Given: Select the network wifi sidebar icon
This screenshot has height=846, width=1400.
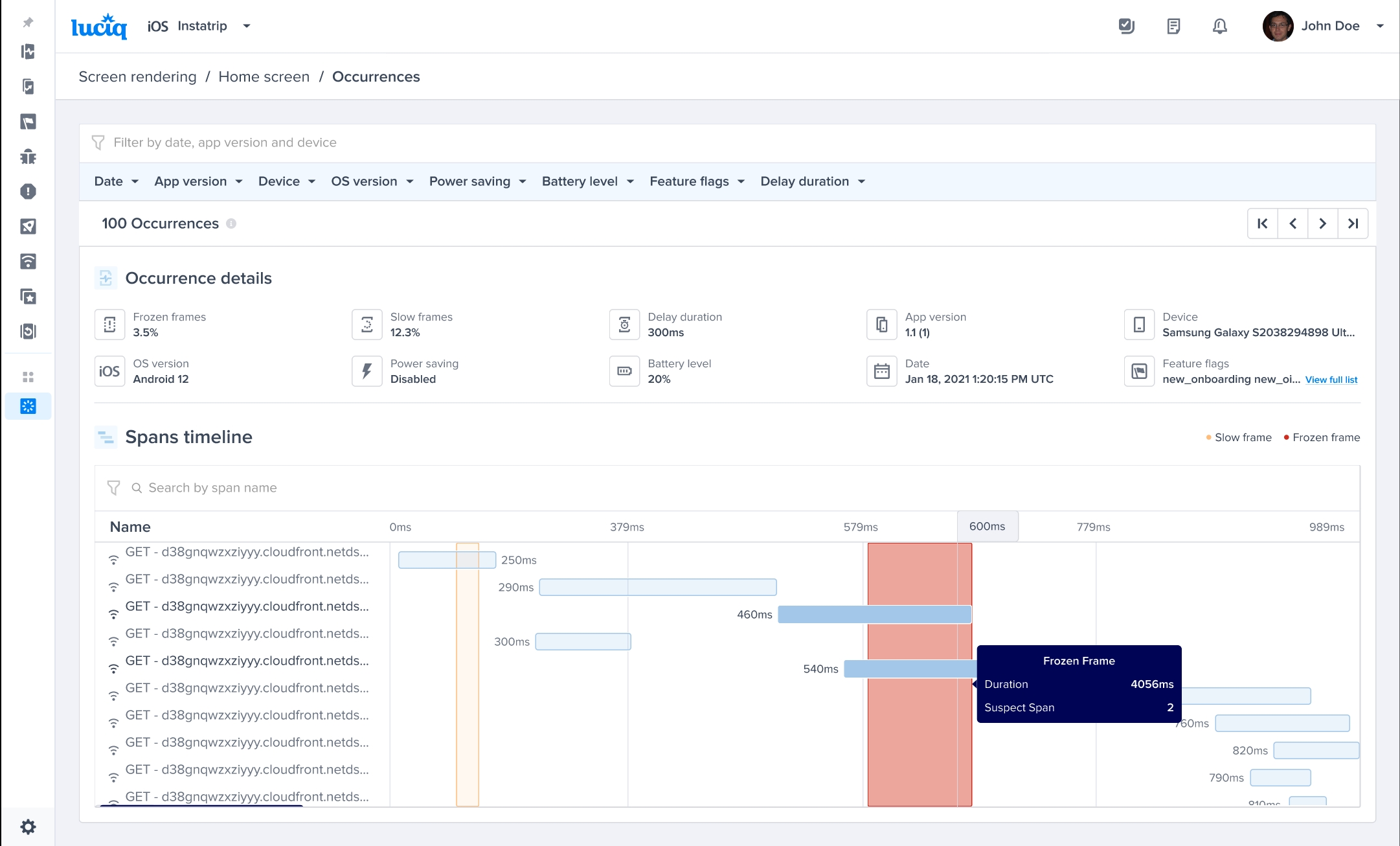Looking at the screenshot, I should [28, 262].
